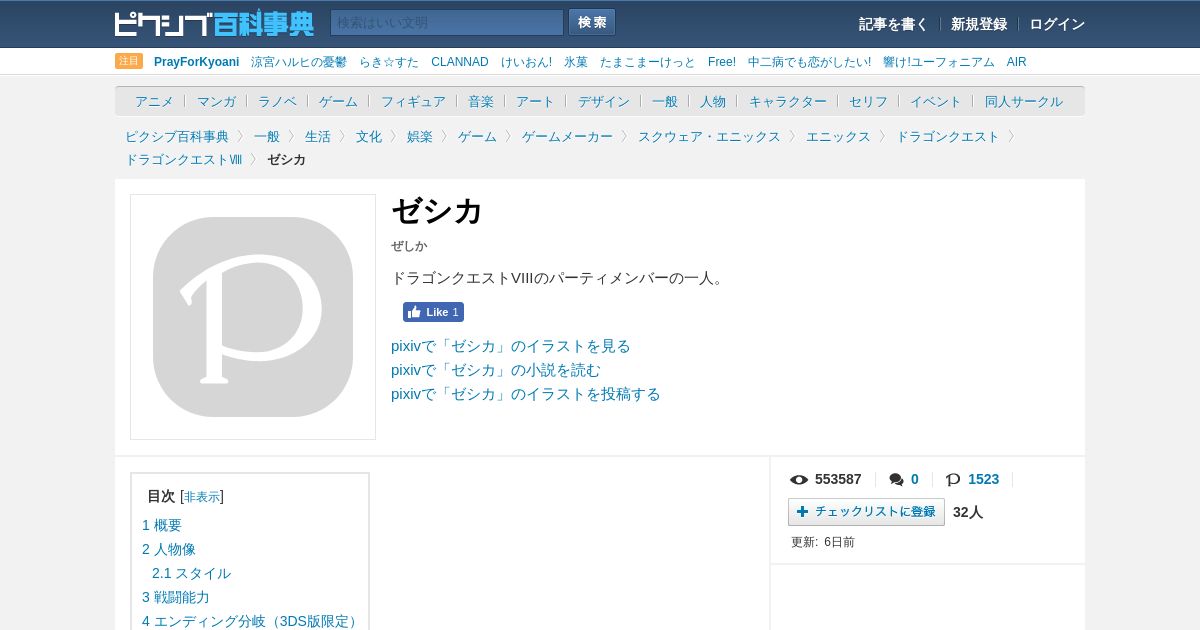Jump to section 2.1 スタイル
Image resolution: width=1200 pixels, height=630 pixels.
tap(191, 573)
